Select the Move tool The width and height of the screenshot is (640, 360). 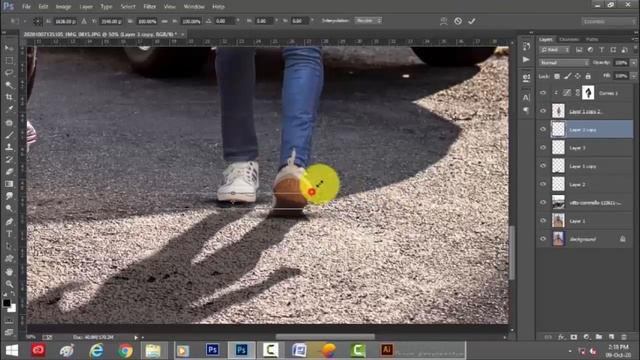[x=9, y=48]
